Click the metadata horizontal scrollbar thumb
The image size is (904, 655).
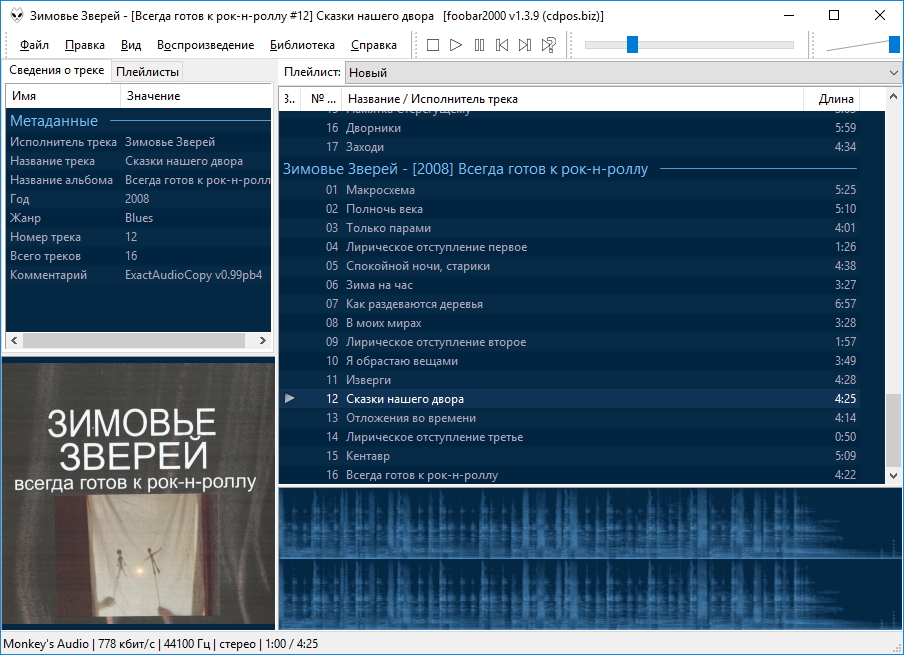134,340
